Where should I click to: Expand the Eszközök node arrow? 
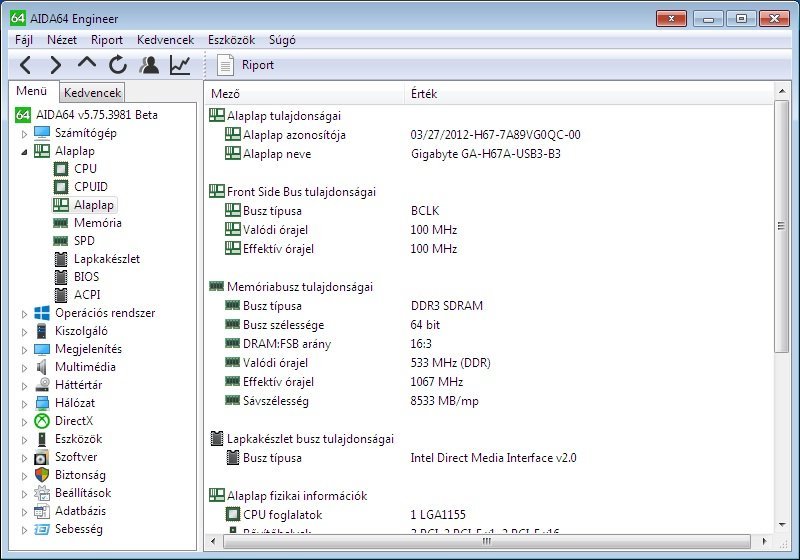[x=24, y=440]
